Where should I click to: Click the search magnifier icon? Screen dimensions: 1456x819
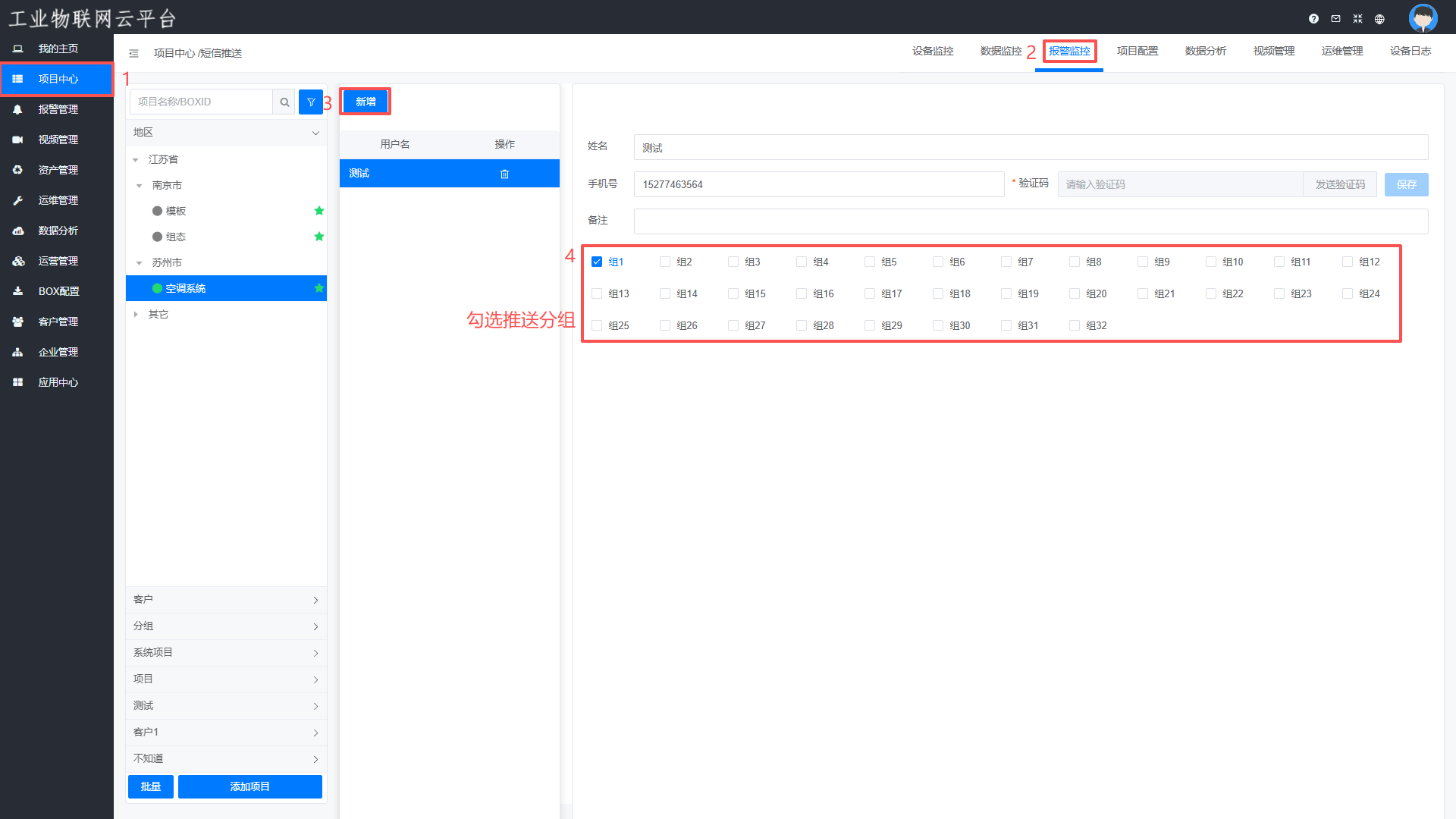[x=284, y=102]
